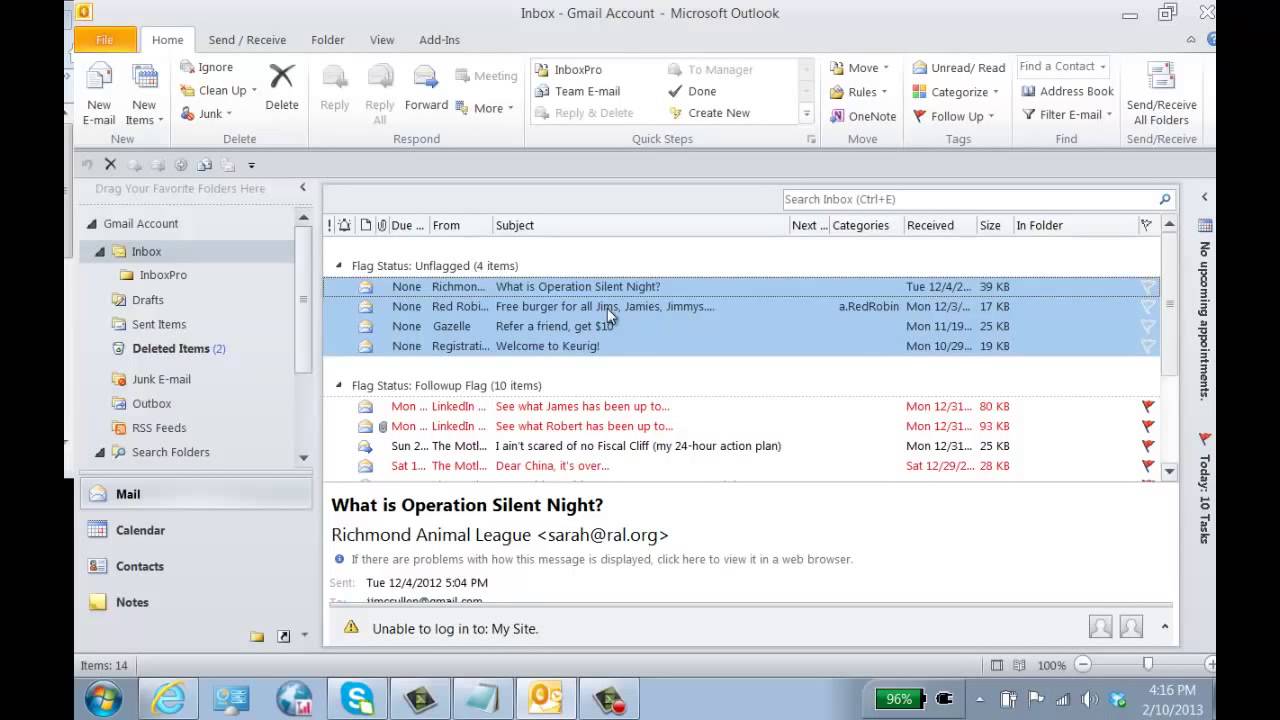Open the Categorize dropdown

point(955,92)
